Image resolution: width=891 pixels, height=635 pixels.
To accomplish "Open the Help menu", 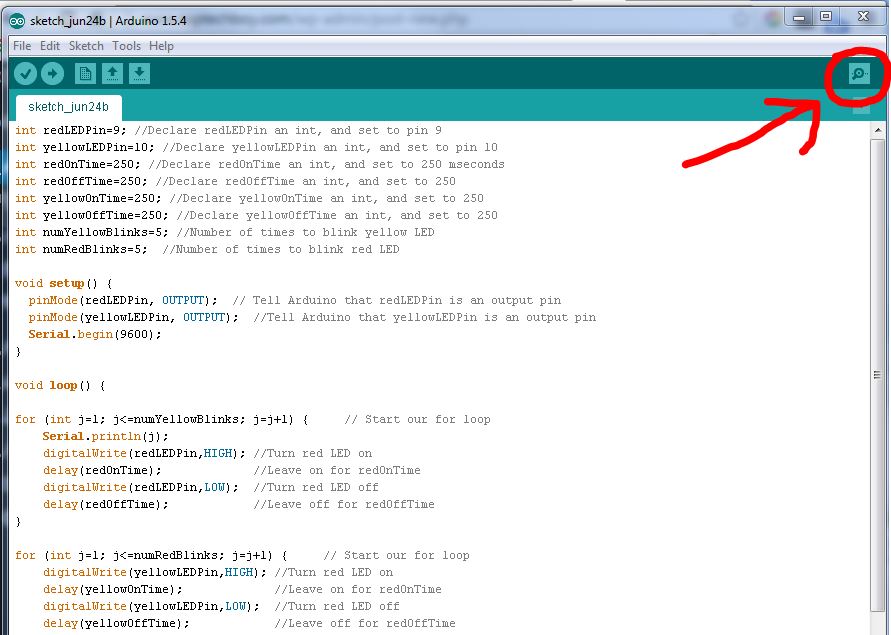I will pos(161,45).
